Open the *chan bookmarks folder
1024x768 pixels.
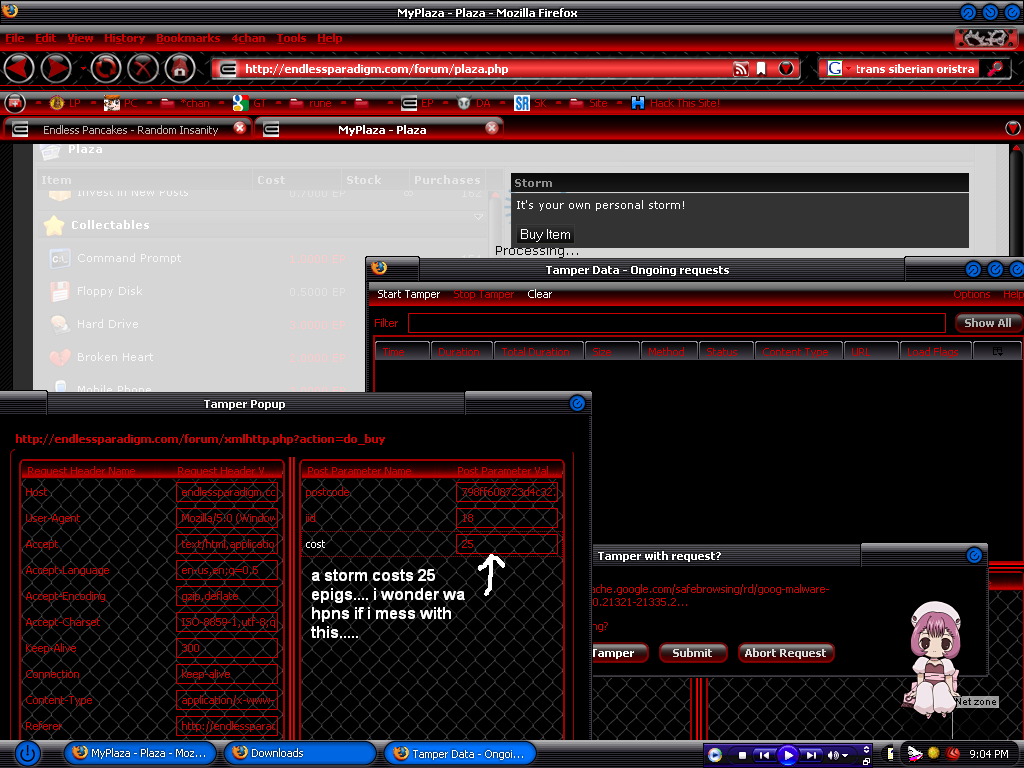(x=185, y=103)
